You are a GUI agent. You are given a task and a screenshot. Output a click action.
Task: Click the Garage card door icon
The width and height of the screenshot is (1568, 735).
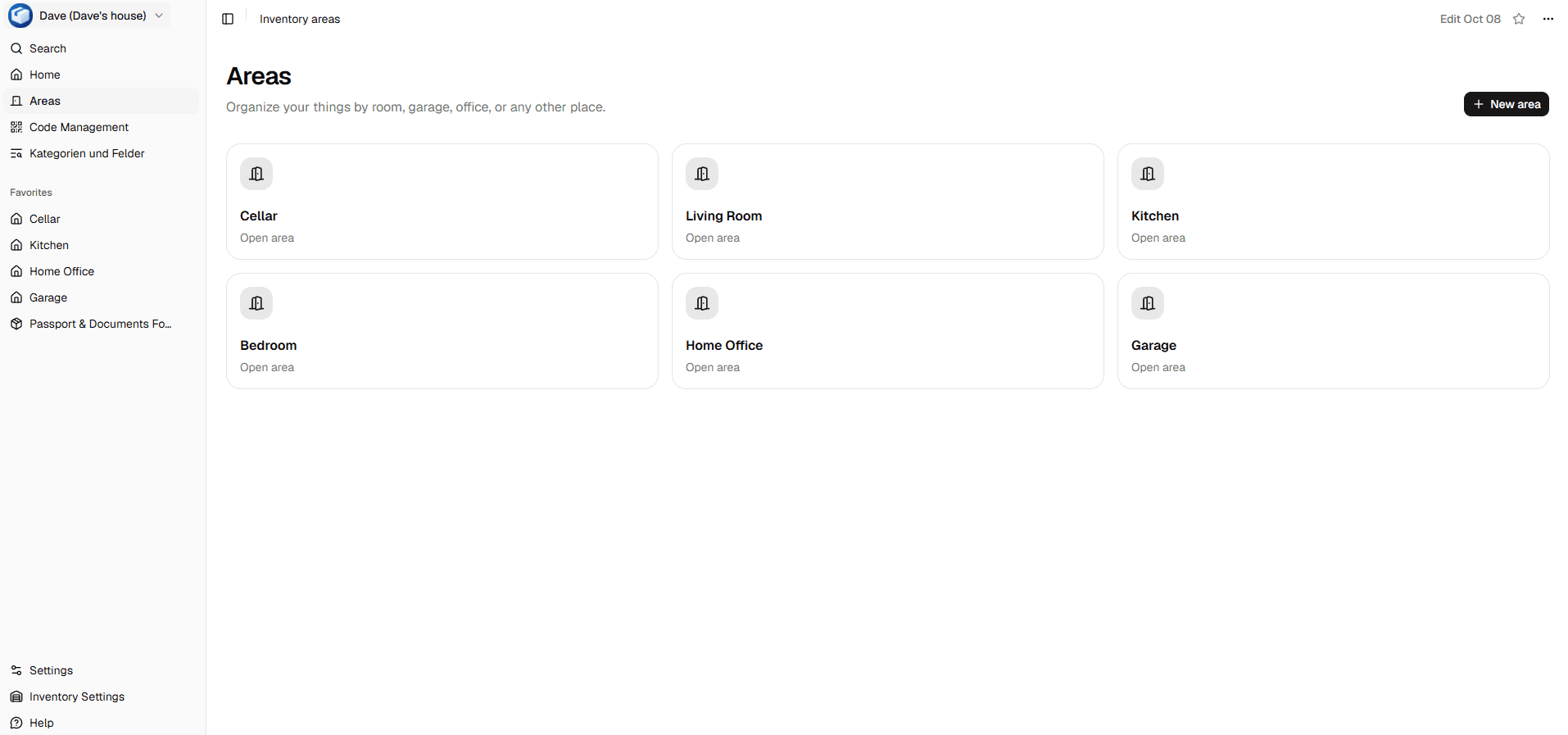[1148, 303]
